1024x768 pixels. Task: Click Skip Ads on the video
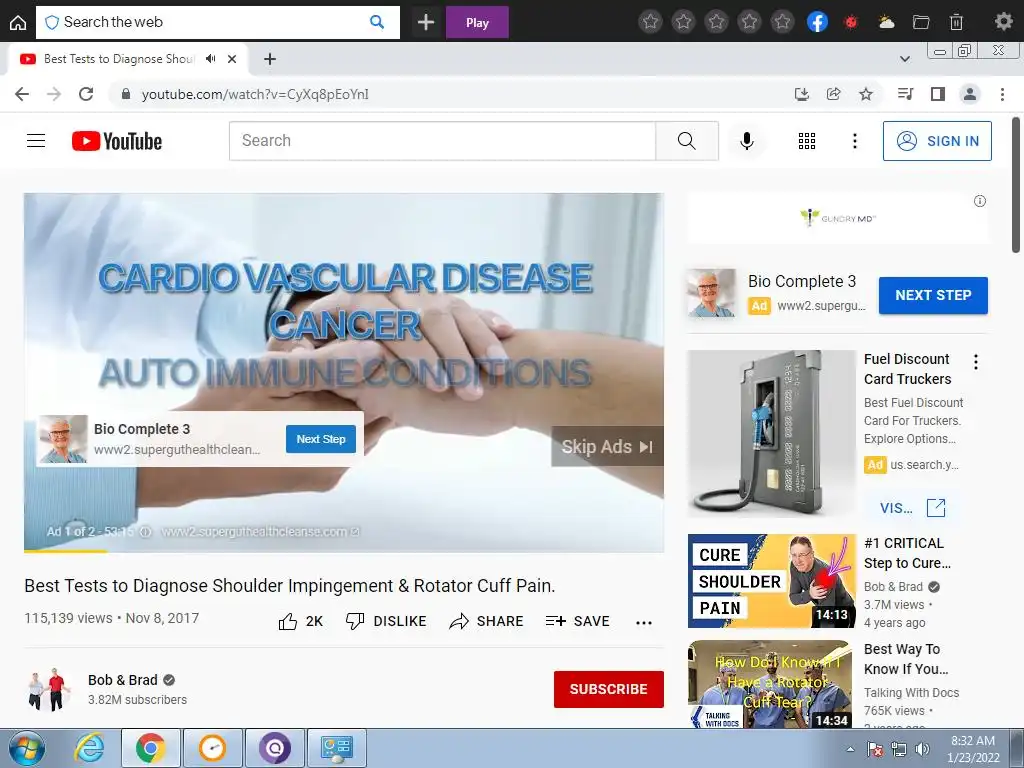pos(607,447)
